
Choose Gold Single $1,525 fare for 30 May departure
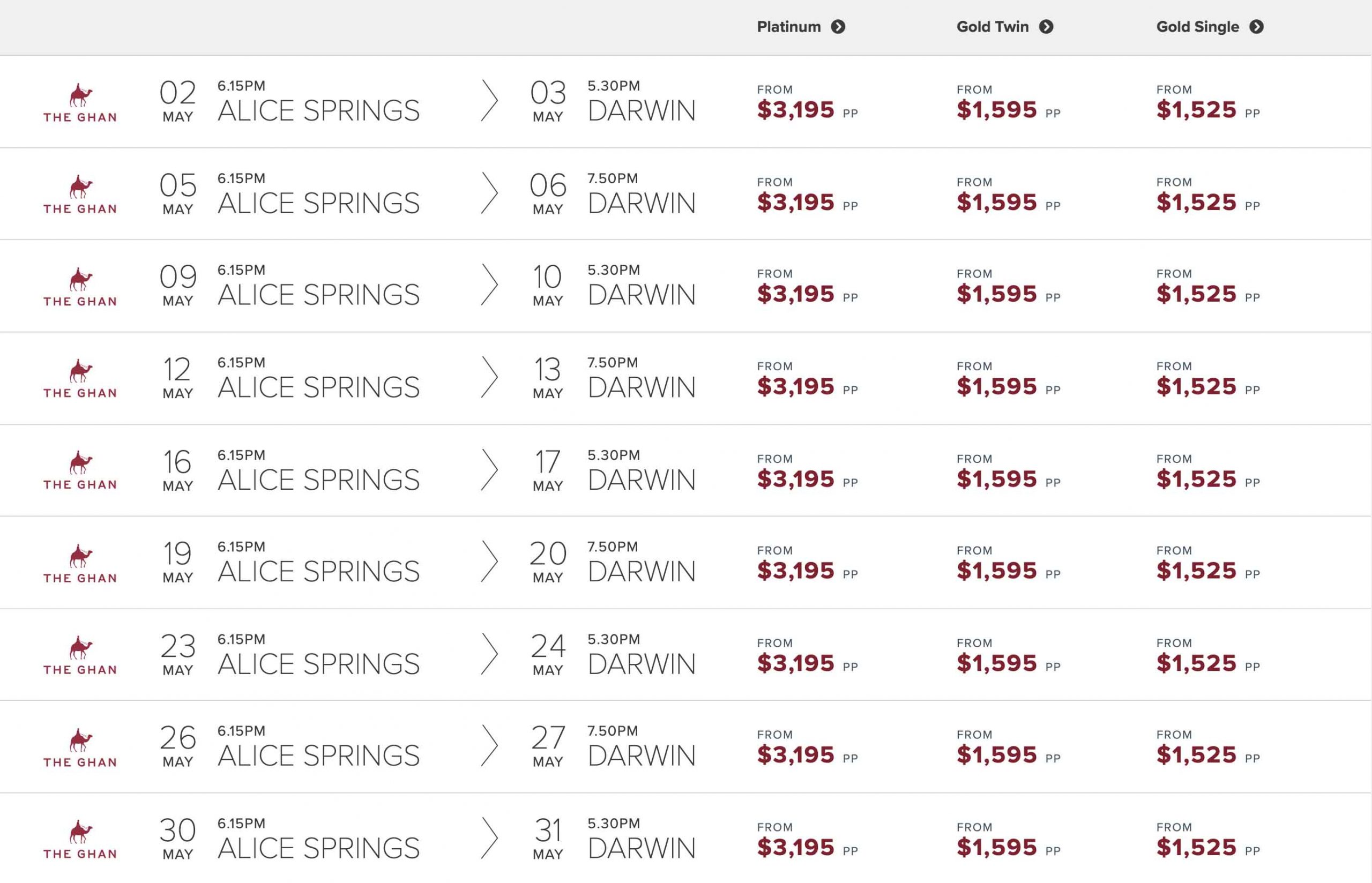pyautogui.click(x=1196, y=848)
